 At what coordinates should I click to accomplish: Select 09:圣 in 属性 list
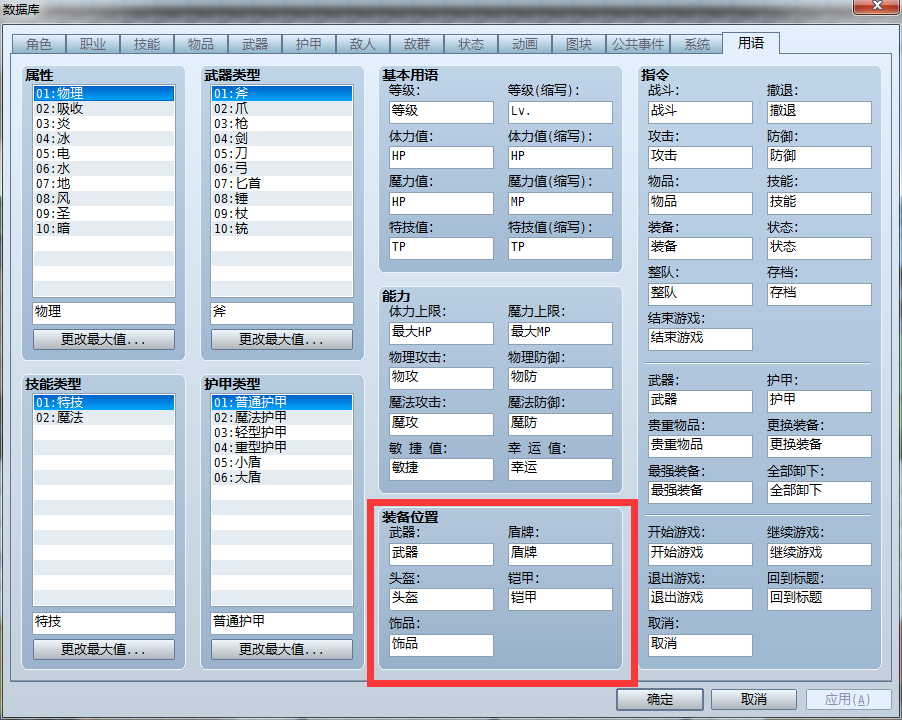104,213
